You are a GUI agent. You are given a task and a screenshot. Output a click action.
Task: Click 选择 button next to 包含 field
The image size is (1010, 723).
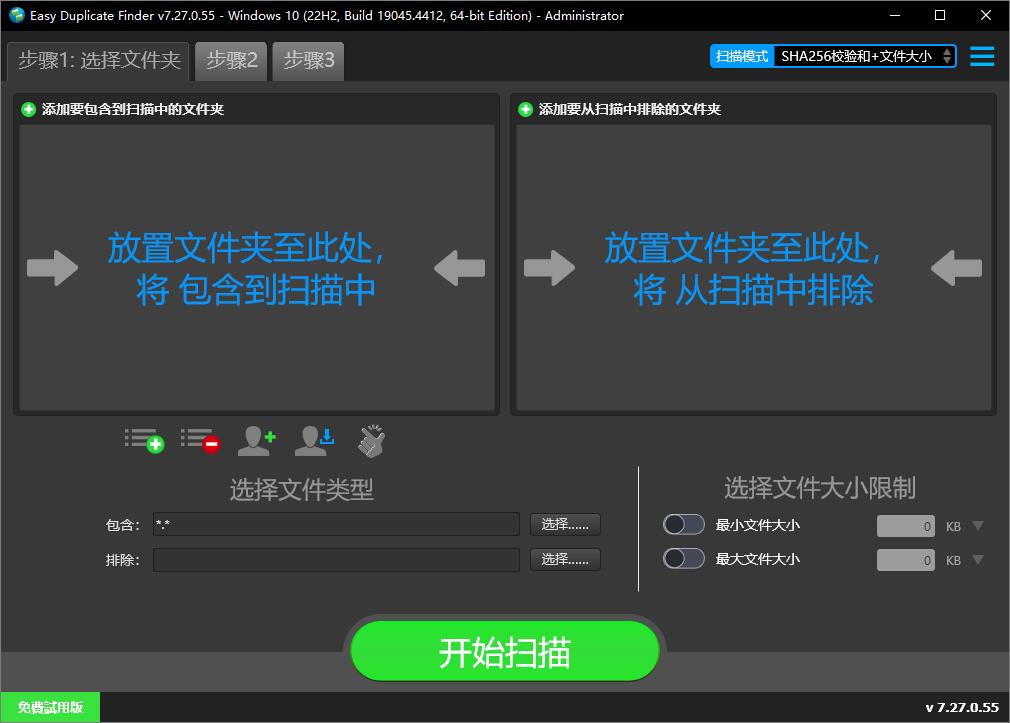pyautogui.click(x=565, y=524)
